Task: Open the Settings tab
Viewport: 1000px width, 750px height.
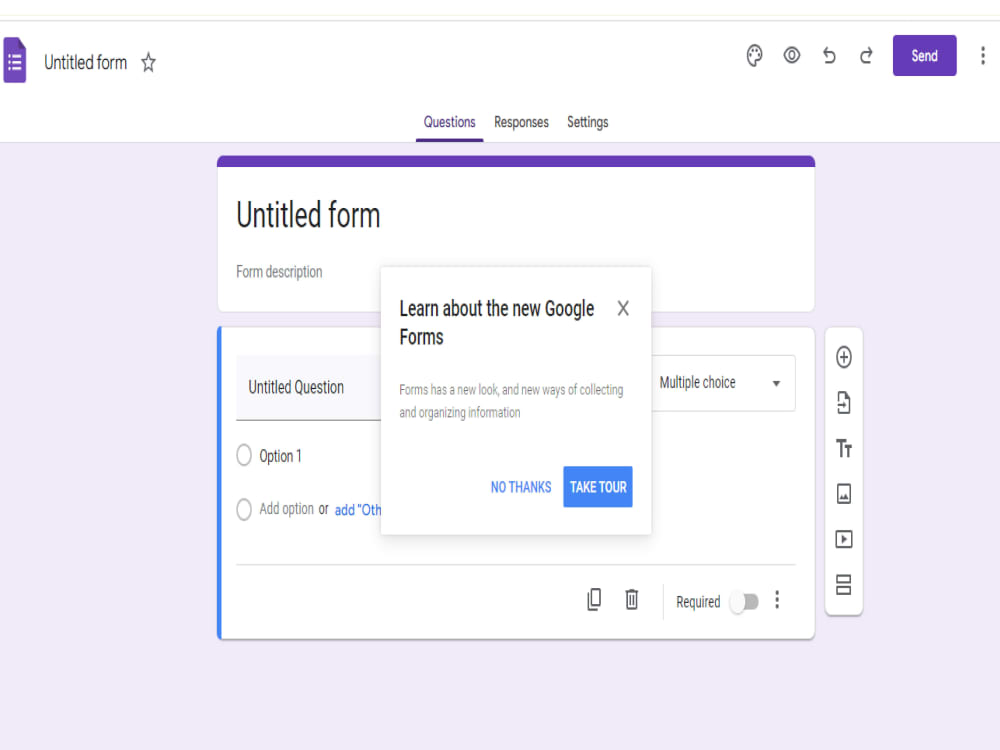Action: click(x=587, y=122)
